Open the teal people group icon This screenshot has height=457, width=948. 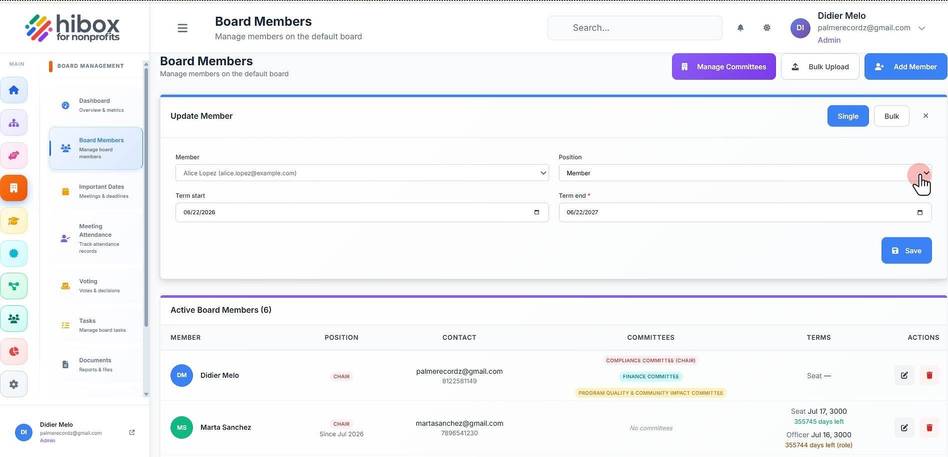coord(14,319)
